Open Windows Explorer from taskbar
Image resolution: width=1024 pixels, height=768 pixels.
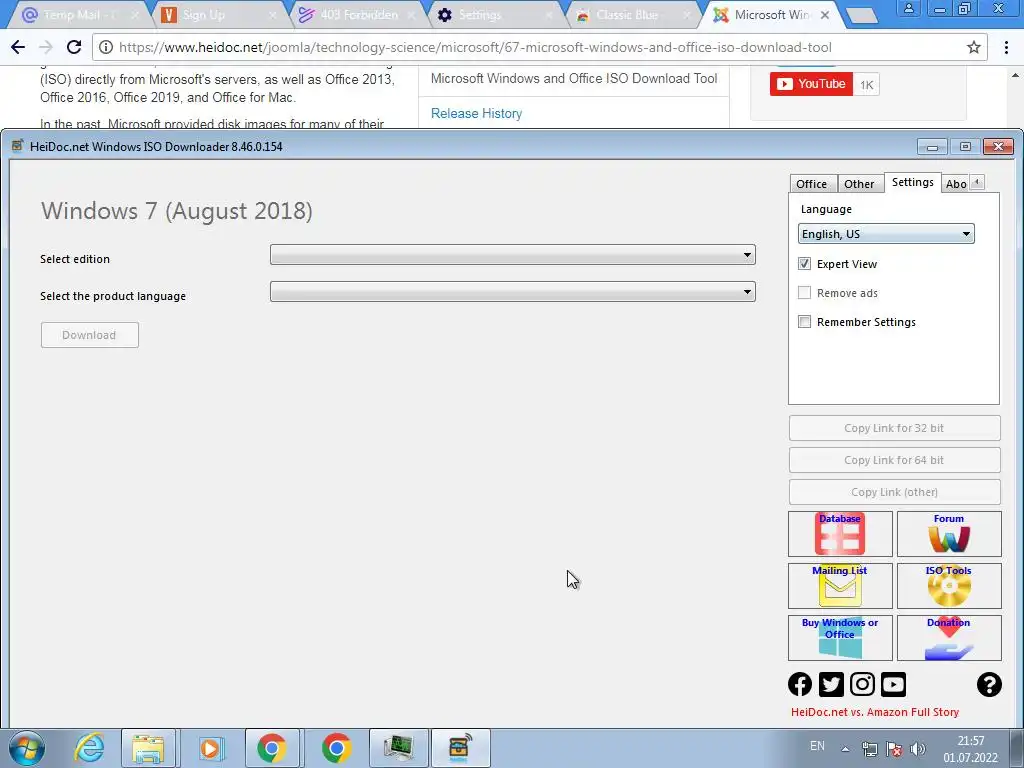[148, 748]
